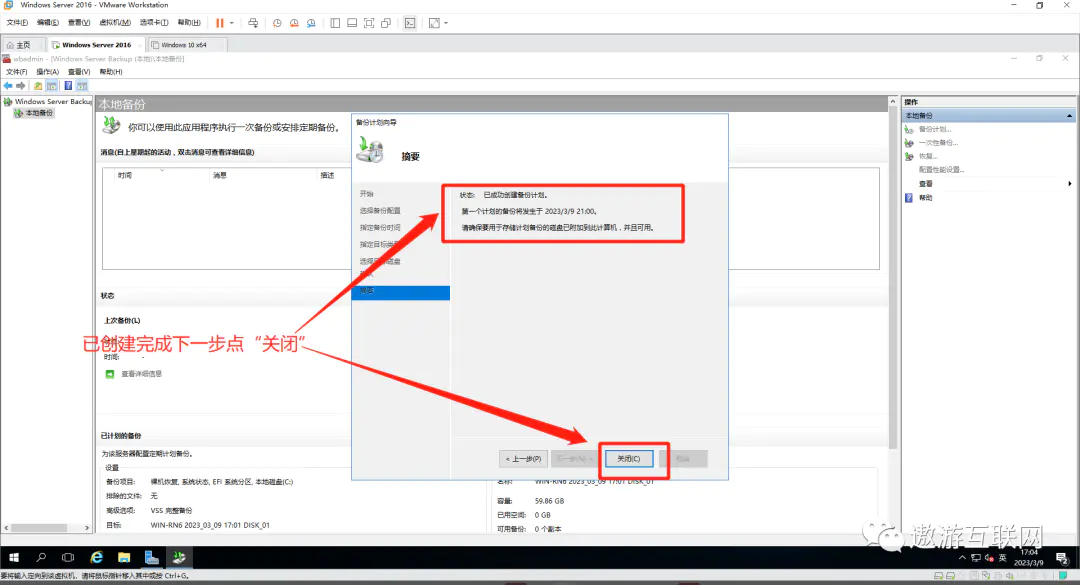Click the stretch guest display icon

click(434, 23)
